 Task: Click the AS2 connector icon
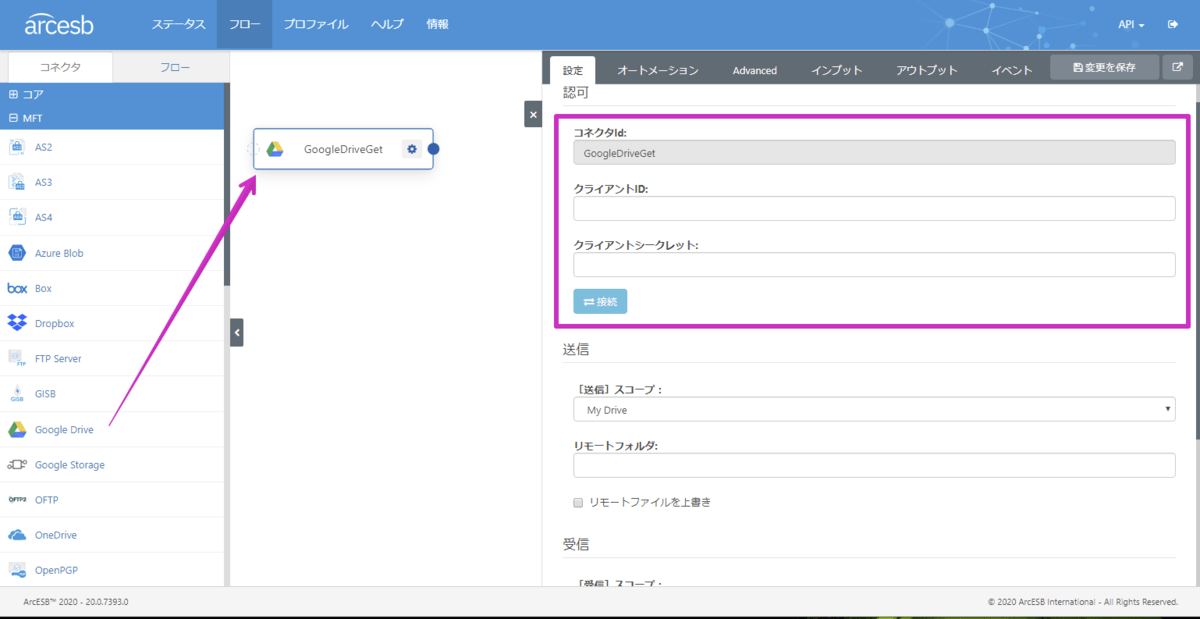17,147
